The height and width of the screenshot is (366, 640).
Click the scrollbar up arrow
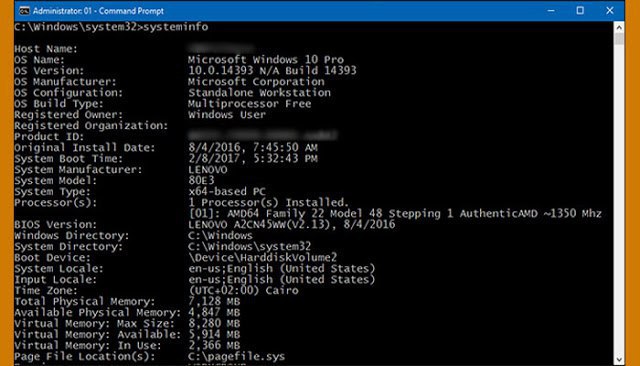click(619, 28)
